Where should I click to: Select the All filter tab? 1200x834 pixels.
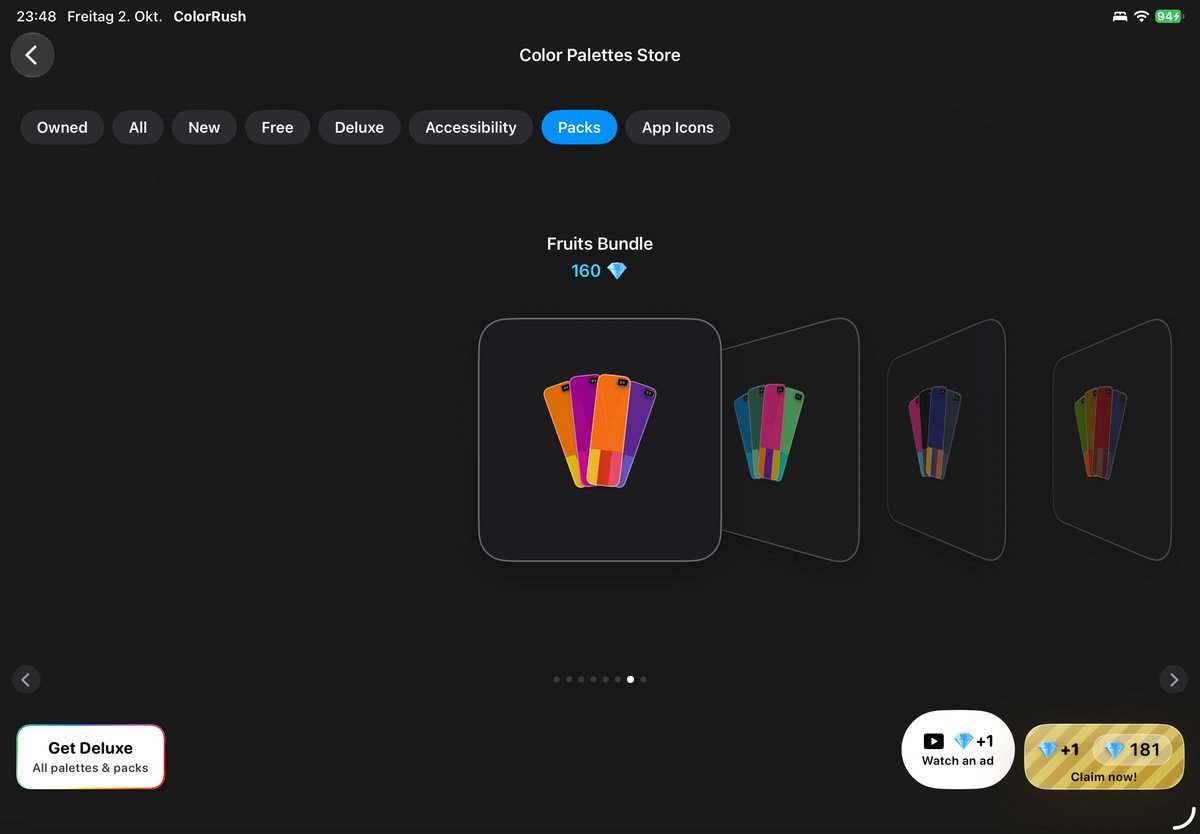tap(138, 127)
